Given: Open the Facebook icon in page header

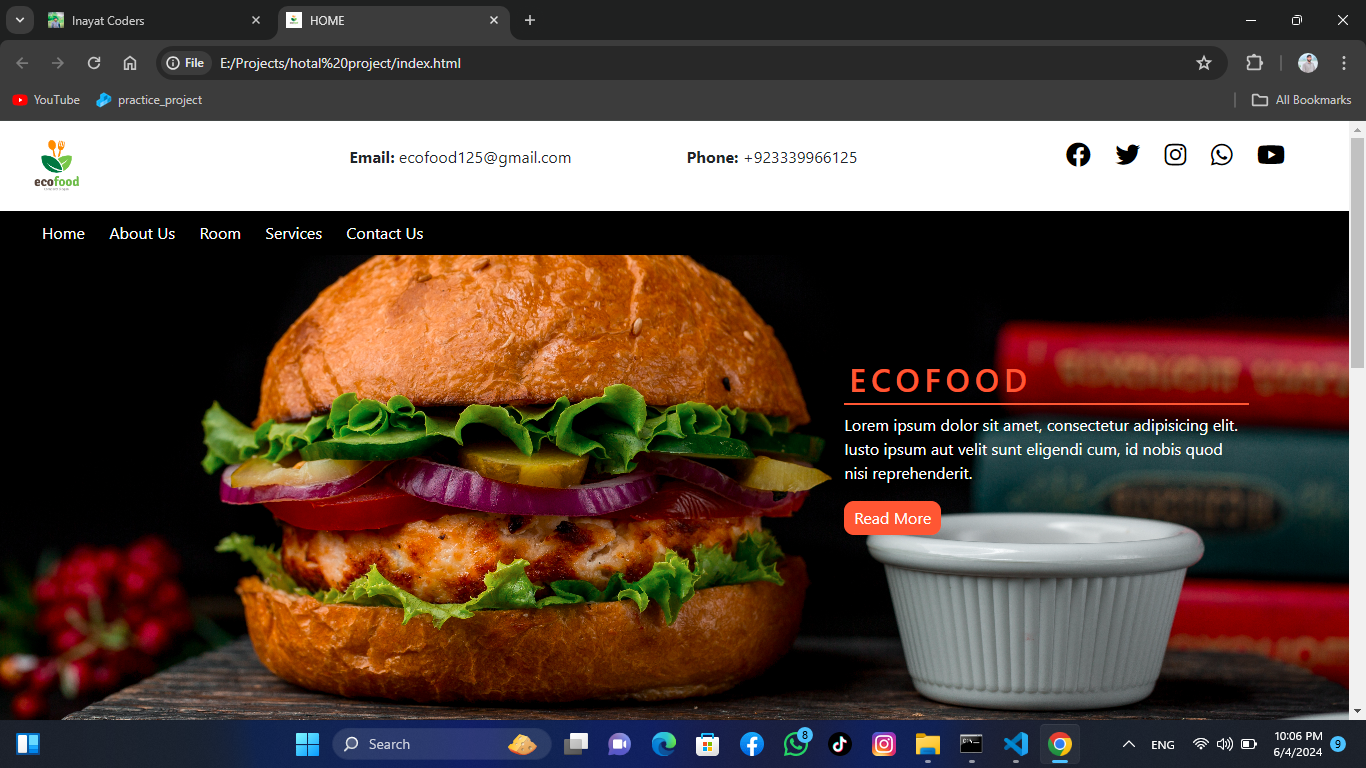Looking at the screenshot, I should pos(1078,155).
